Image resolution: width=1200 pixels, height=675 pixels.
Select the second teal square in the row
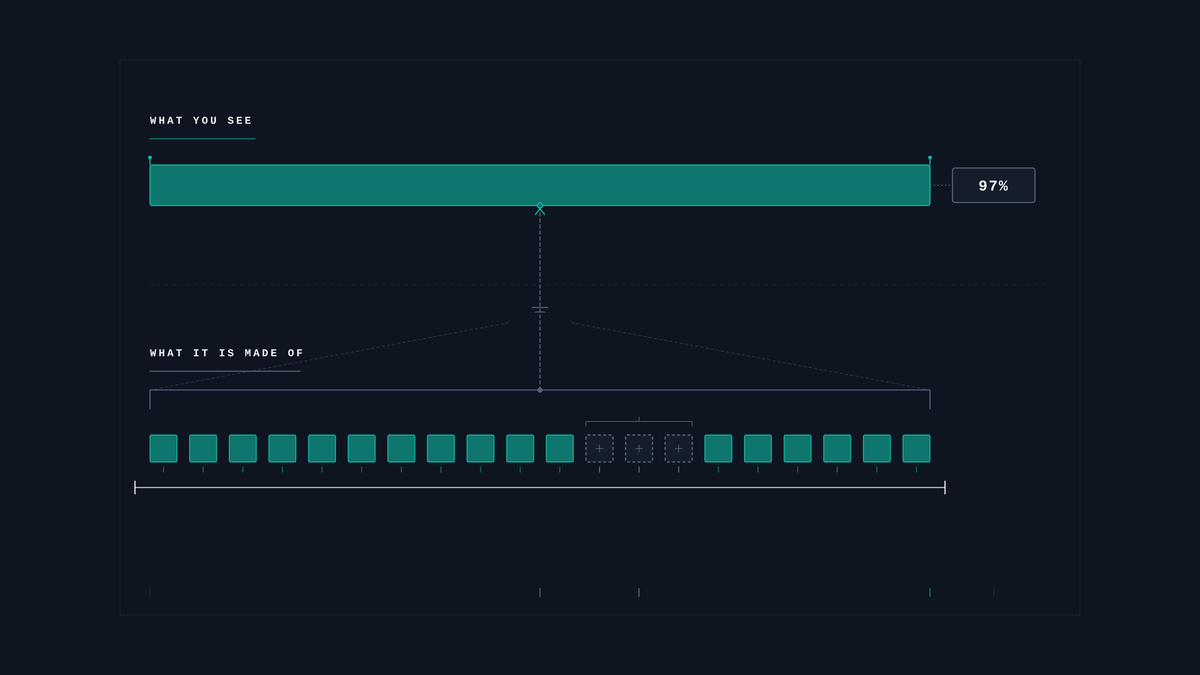coord(203,448)
